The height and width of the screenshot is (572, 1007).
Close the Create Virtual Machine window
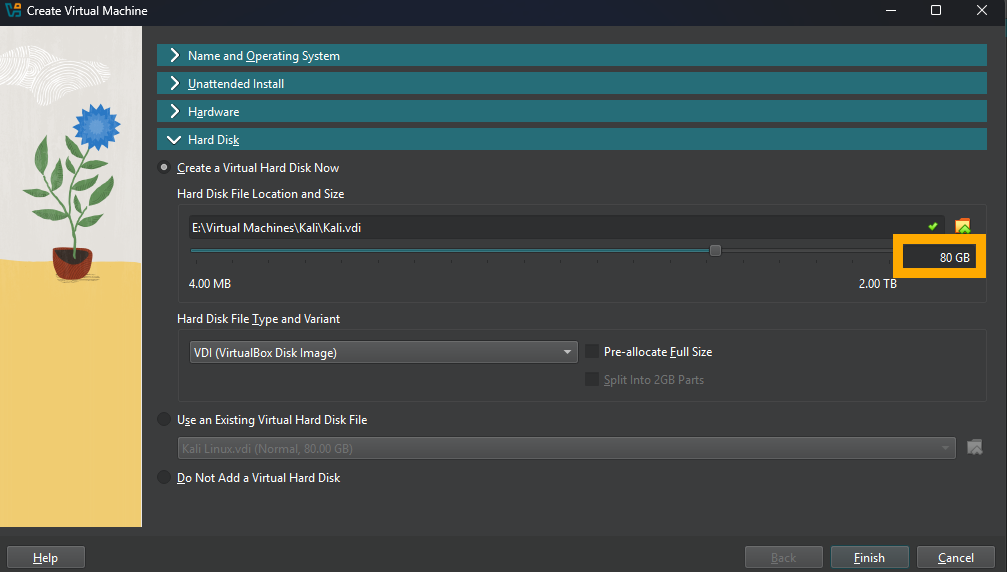point(981,10)
